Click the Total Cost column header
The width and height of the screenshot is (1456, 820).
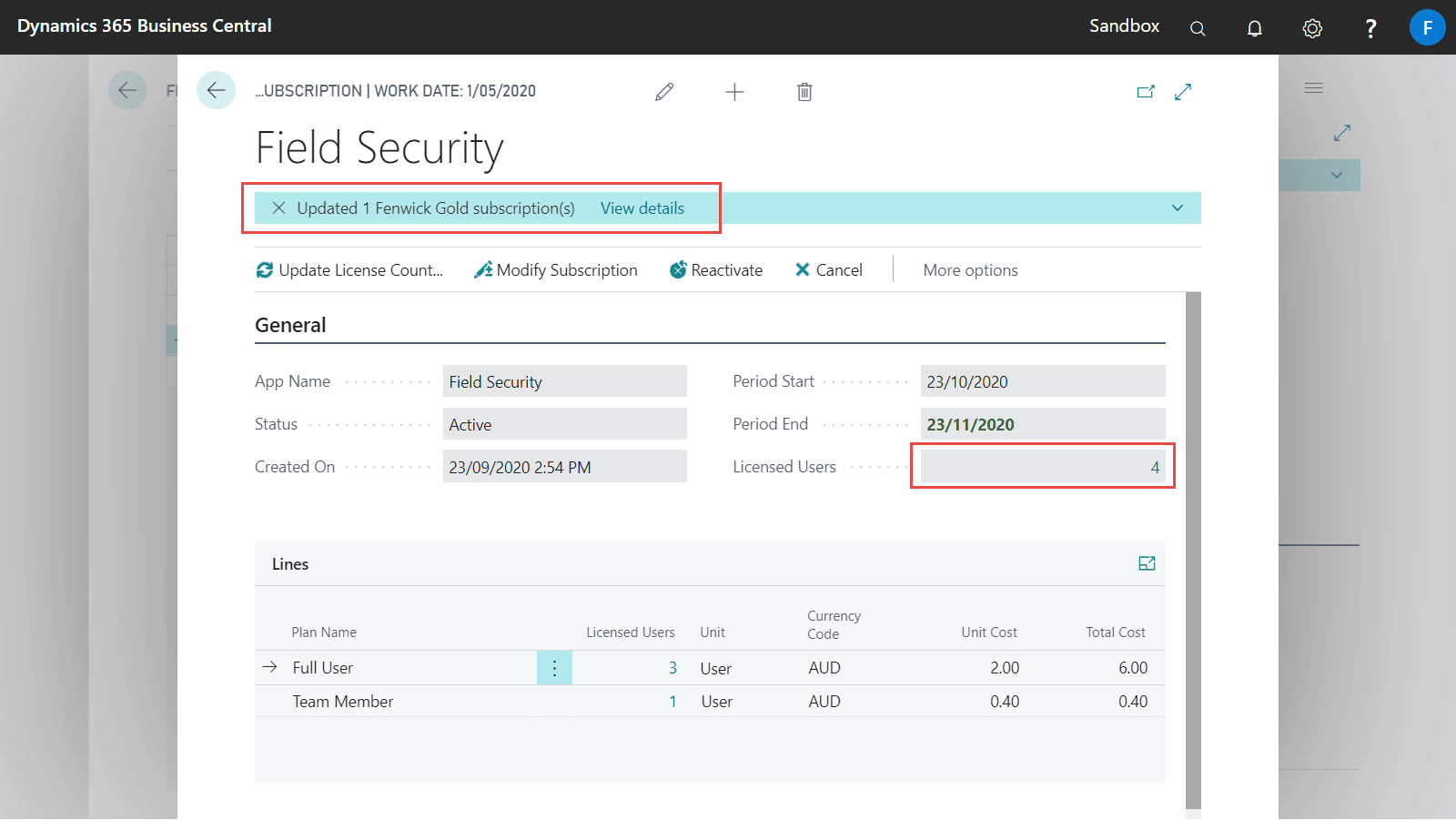[x=1116, y=633]
